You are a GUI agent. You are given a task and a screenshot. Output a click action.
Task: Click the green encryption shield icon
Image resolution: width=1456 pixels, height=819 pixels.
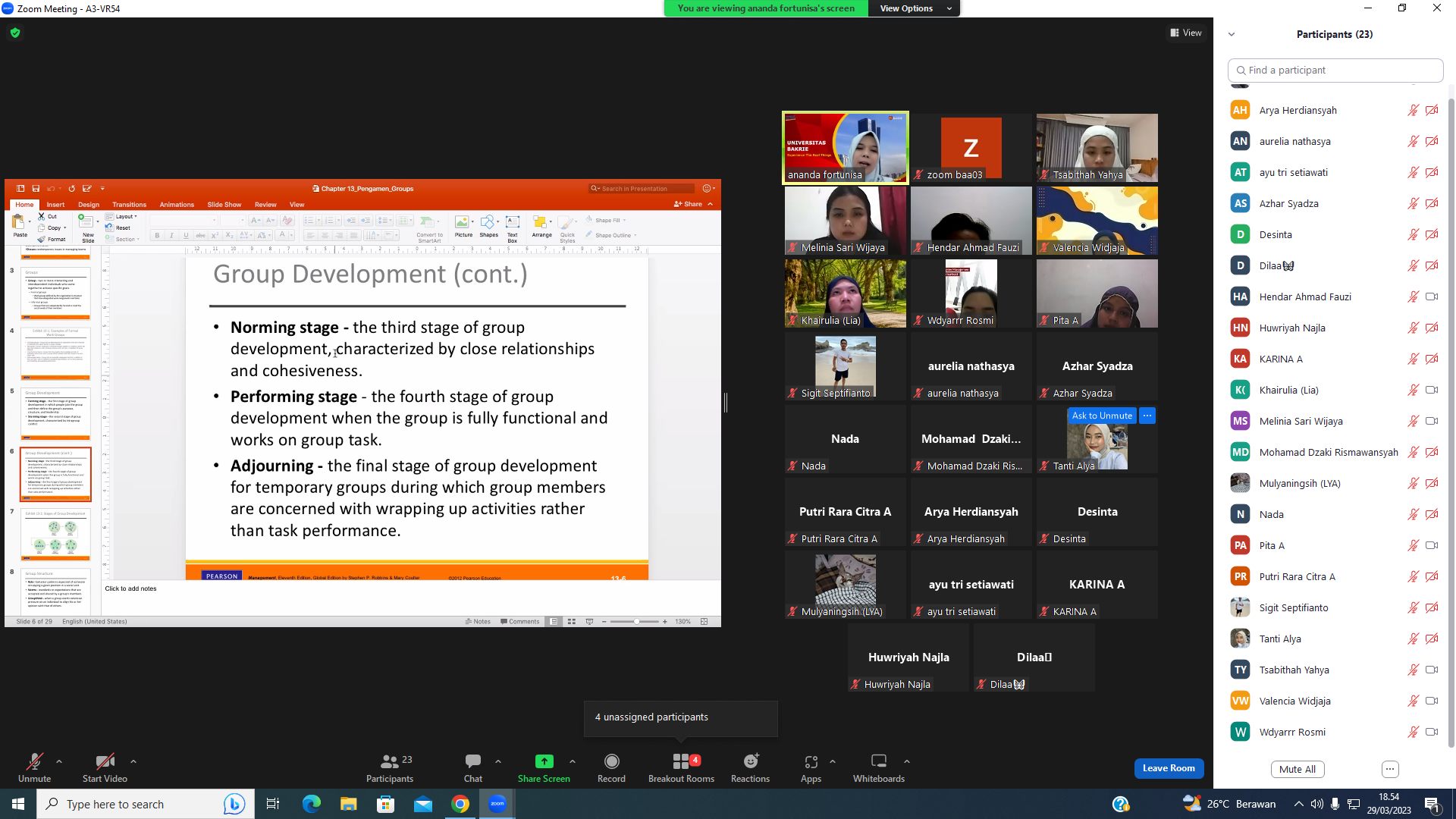pyautogui.click(x=15, y=33)
